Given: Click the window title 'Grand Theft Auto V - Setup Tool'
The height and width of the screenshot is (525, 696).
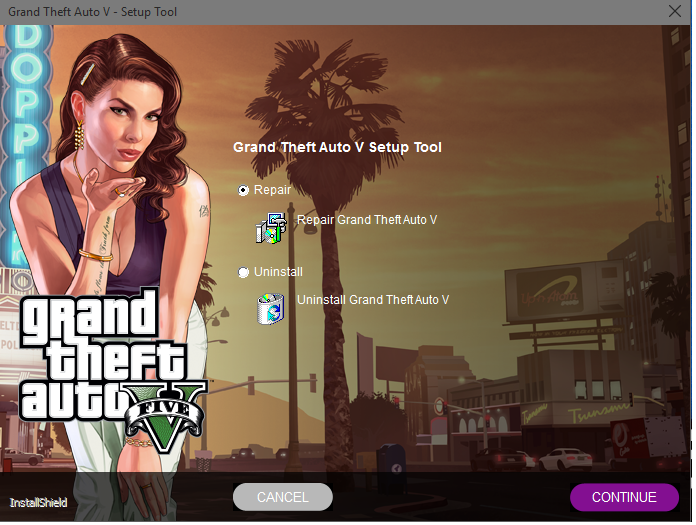Looking at the screenshot, I should pos(93,12).
